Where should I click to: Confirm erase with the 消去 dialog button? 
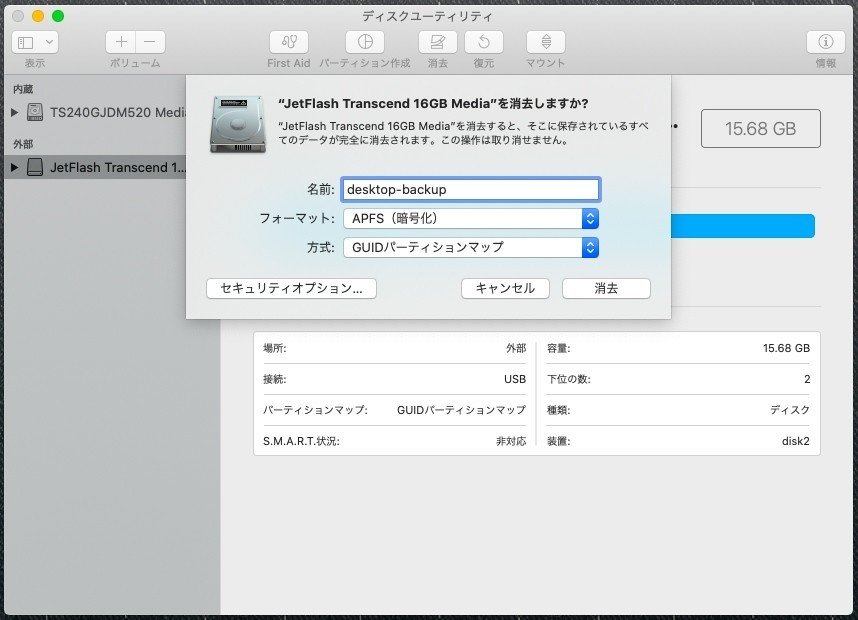[606, 288]
